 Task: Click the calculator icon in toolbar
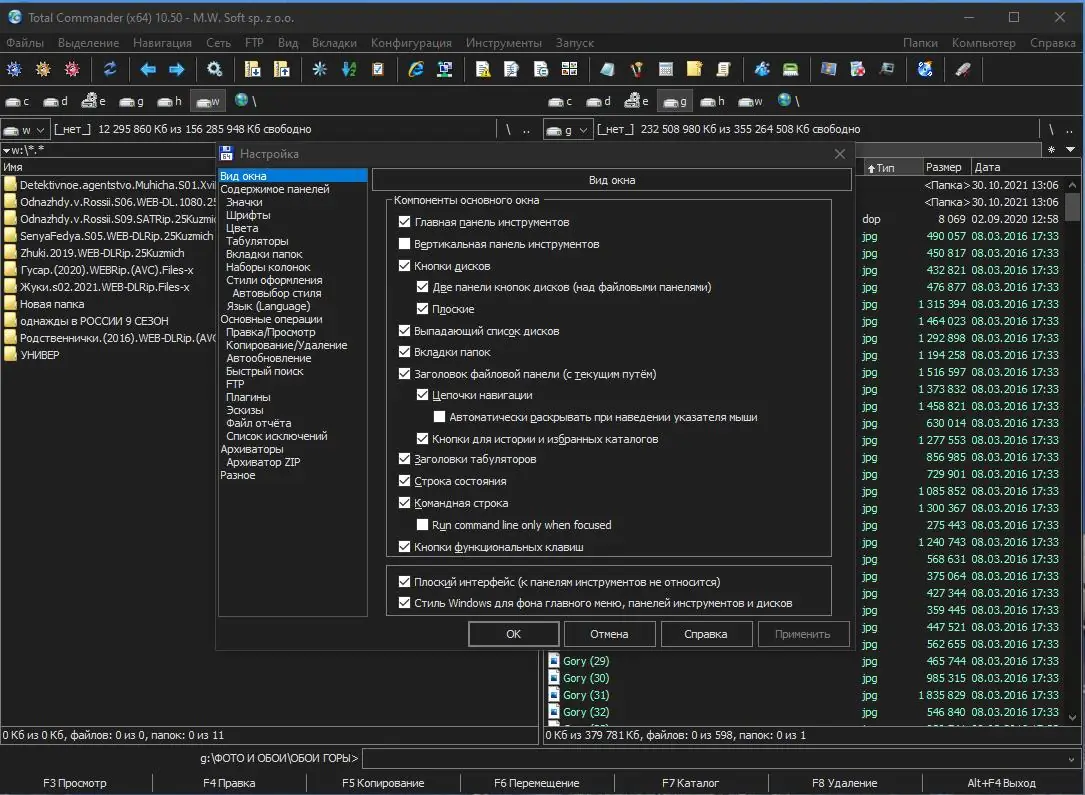(x=666, y=69)
